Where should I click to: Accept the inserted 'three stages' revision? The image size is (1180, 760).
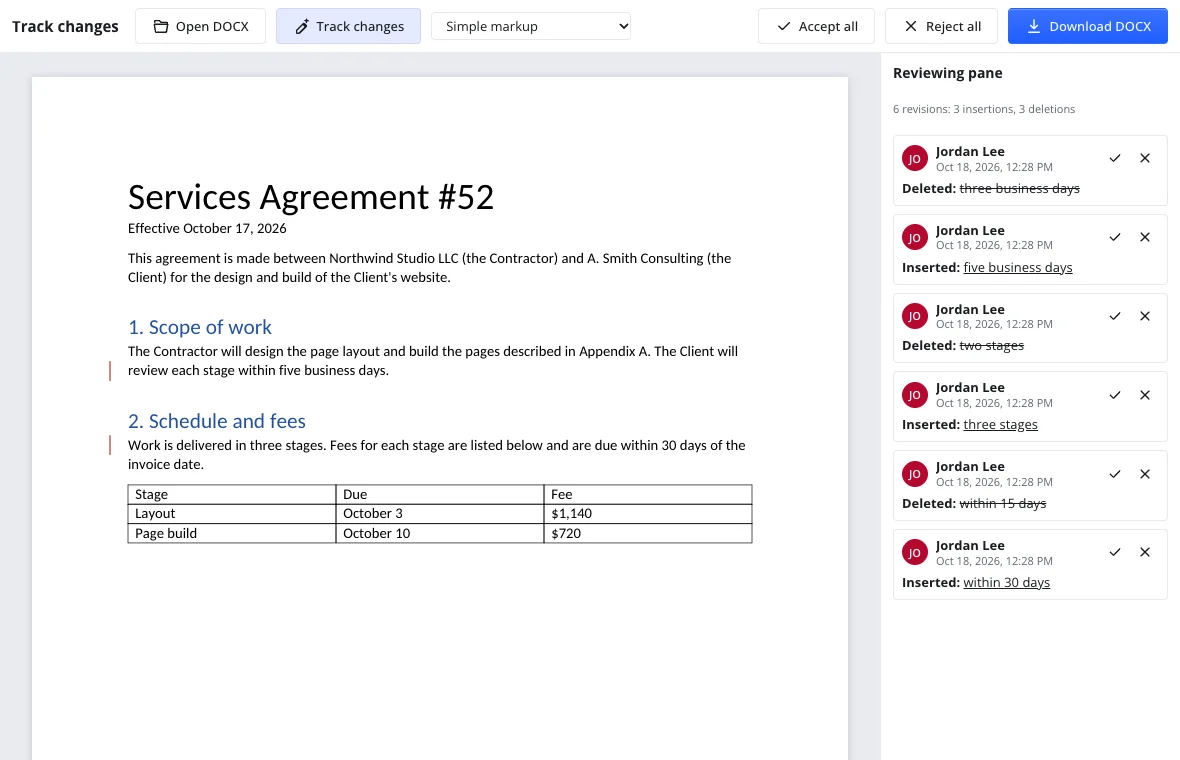tap(1115, 395)
